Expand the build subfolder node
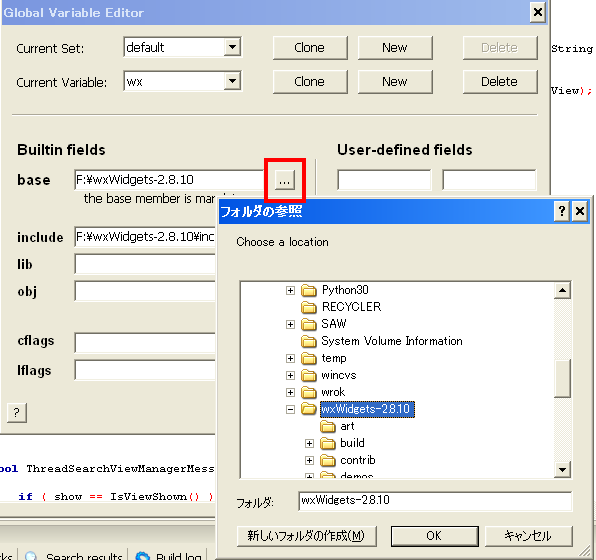596x560 pixels. point(309,444)
